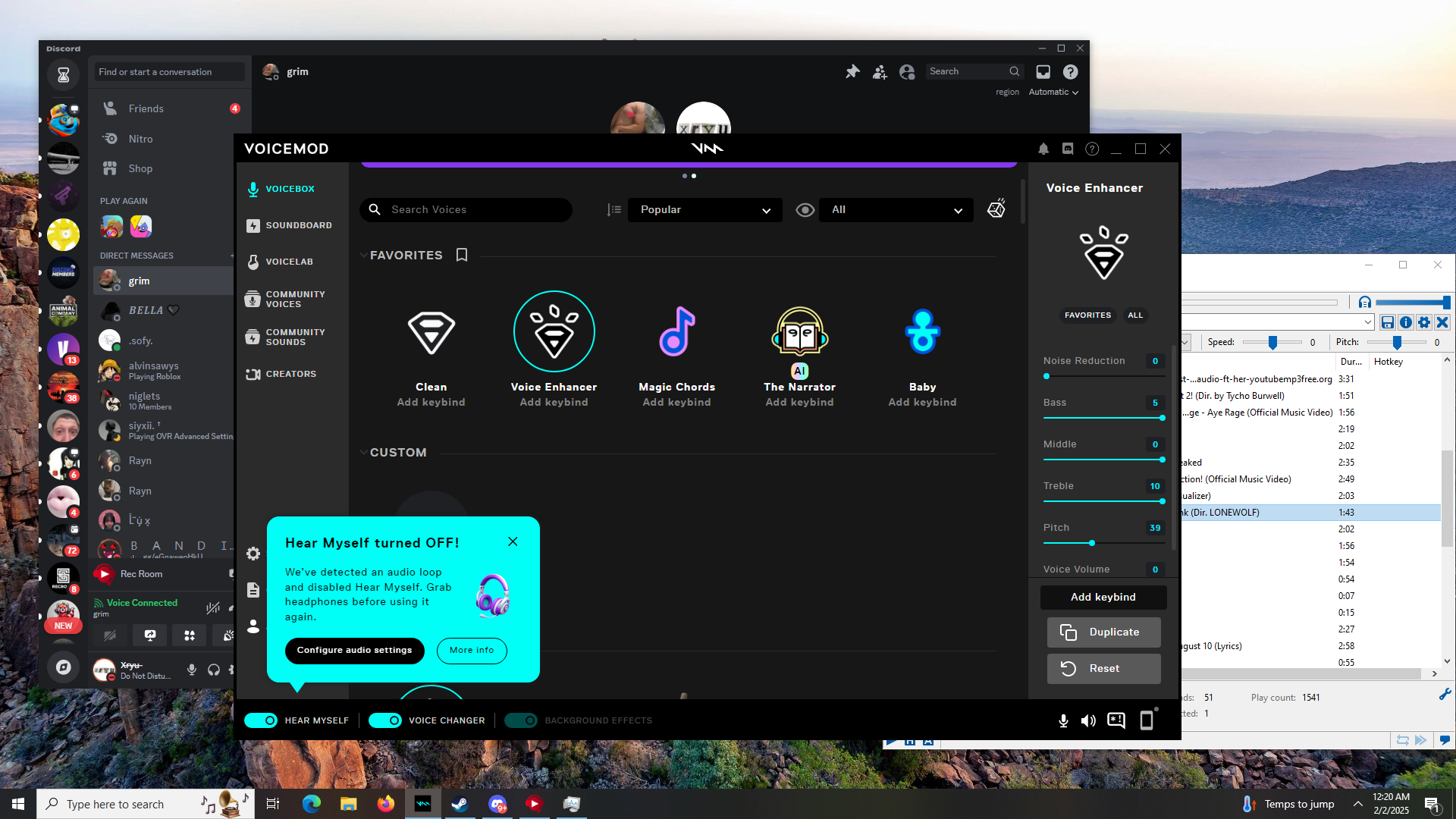This screenshot has width=1456, height=819.
Task: Toggle the Hear Myself switch
Action: (261, 720)
